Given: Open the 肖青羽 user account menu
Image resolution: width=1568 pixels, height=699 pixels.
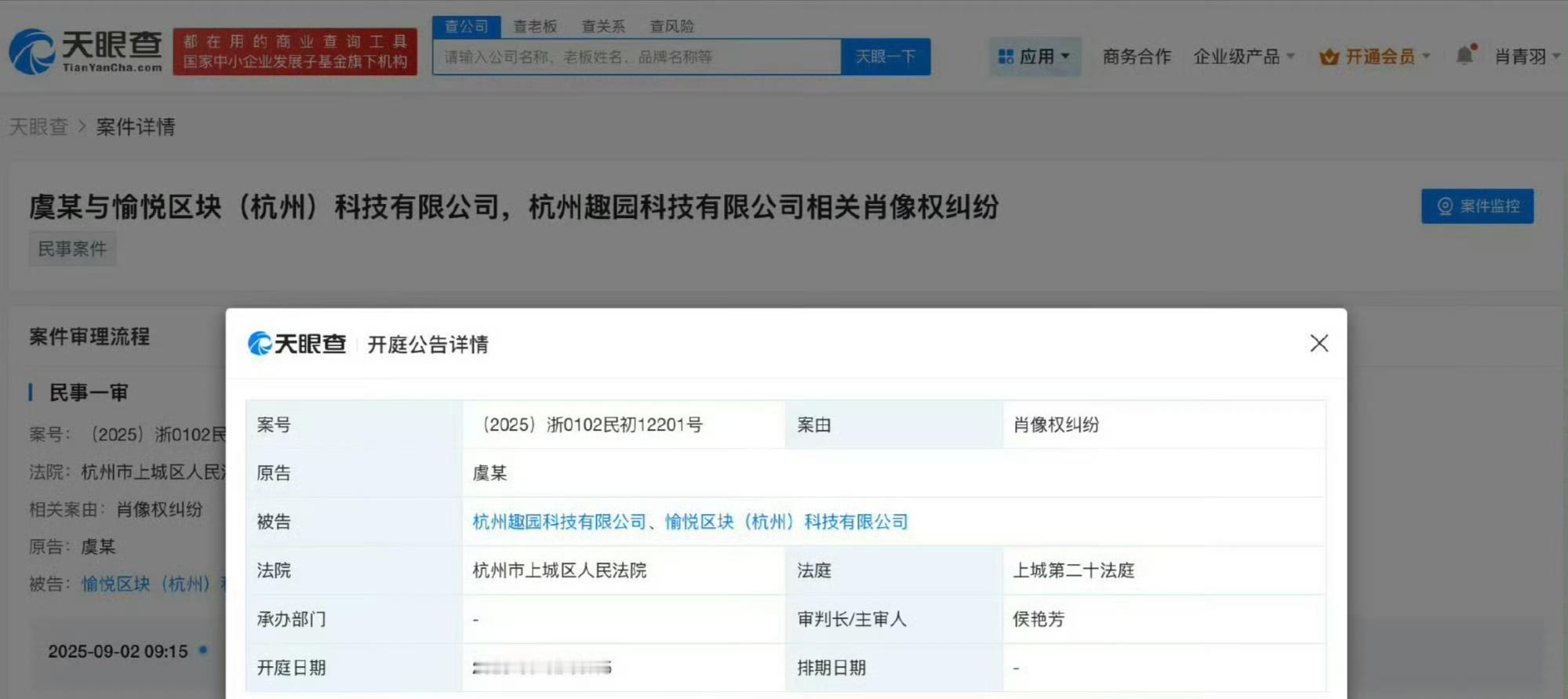Looking at the screenshot, I should [x=1527, y=56].
